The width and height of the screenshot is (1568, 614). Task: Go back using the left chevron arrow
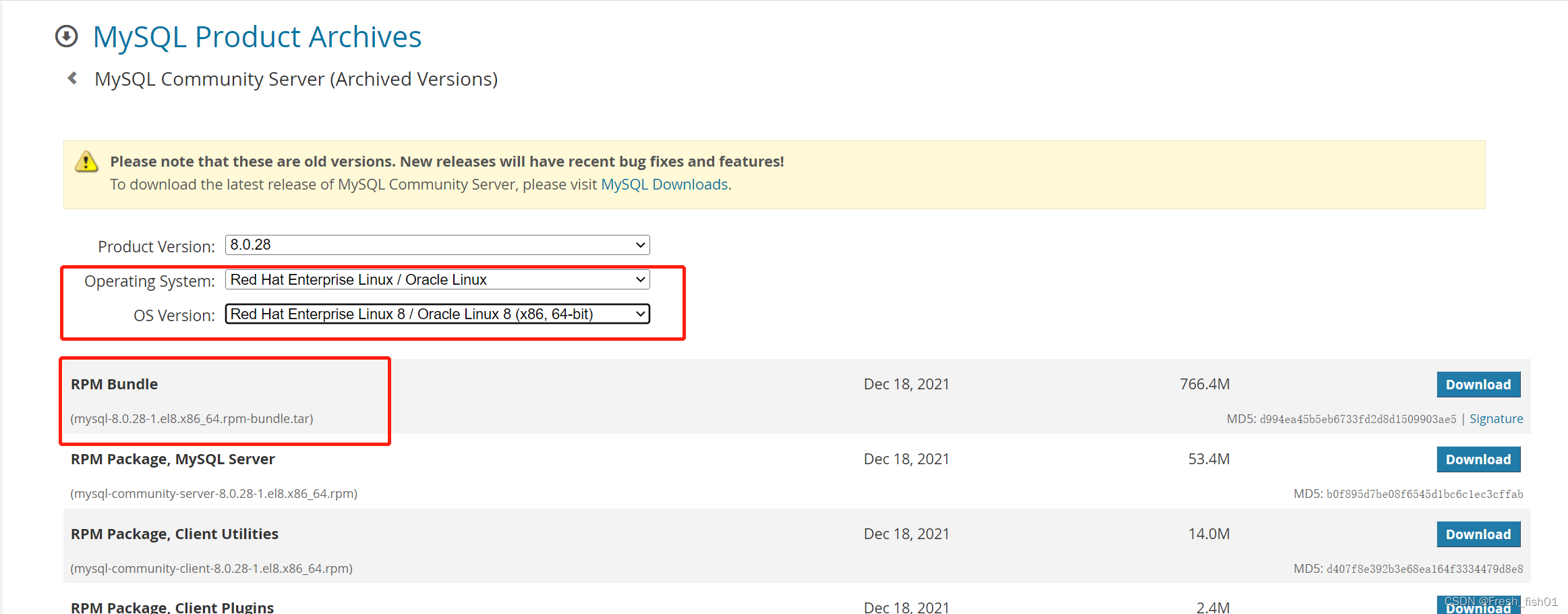pos(72,78)
